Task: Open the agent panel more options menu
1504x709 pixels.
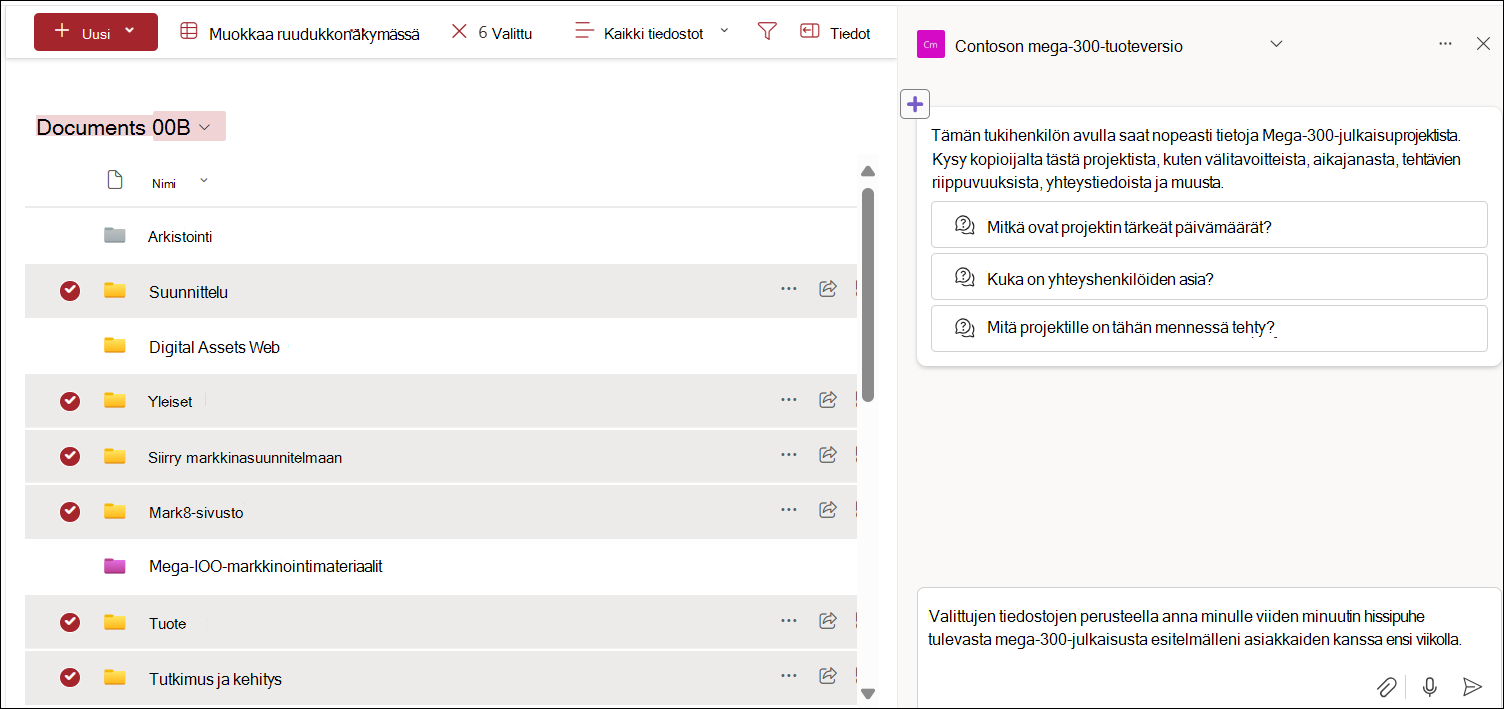Action: click(x=1445, y=44)
